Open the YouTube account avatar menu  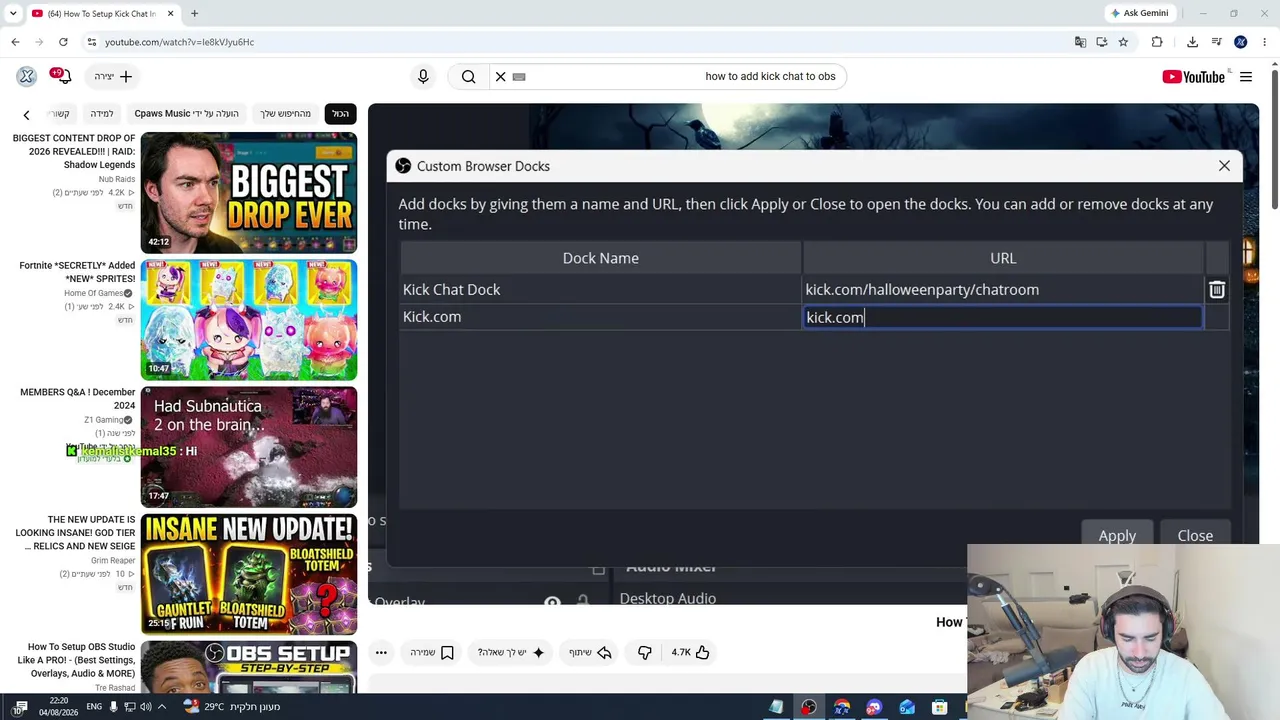point(27,76)
